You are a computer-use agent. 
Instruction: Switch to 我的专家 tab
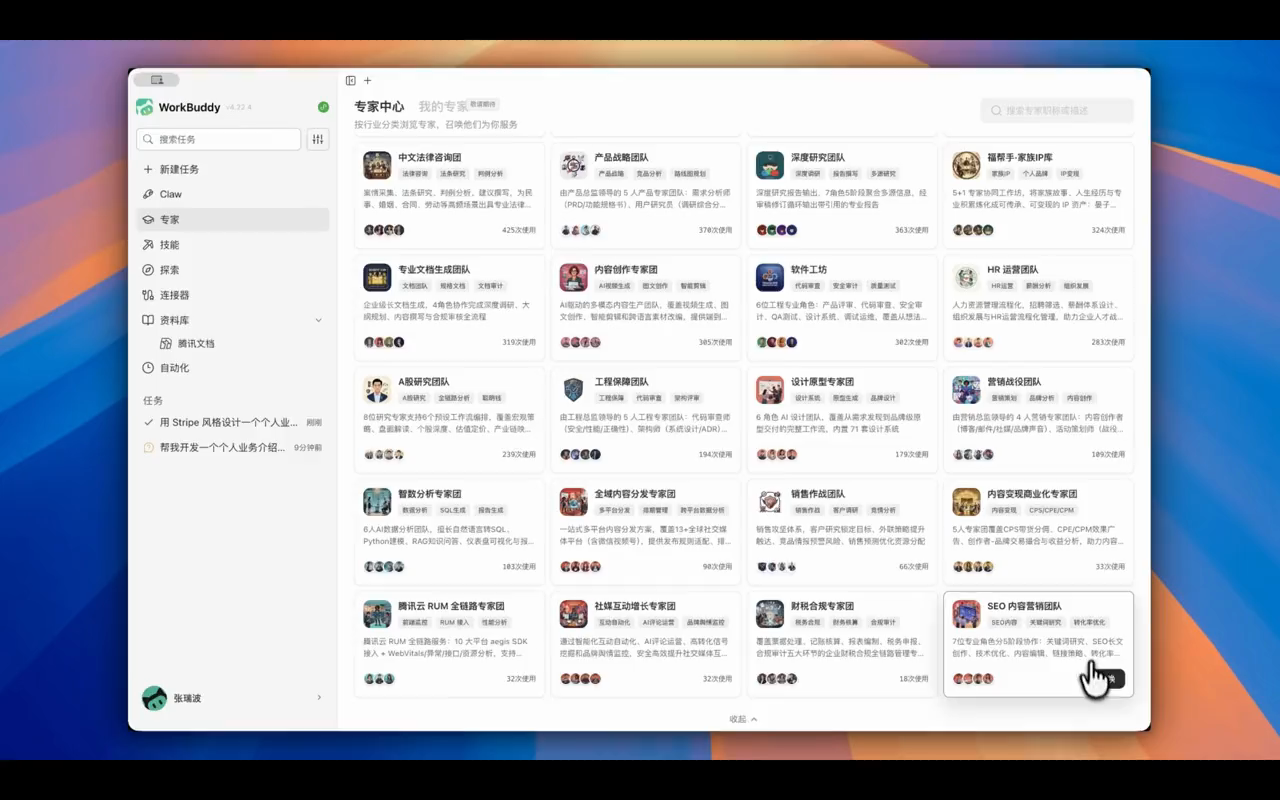click(443, 107)
